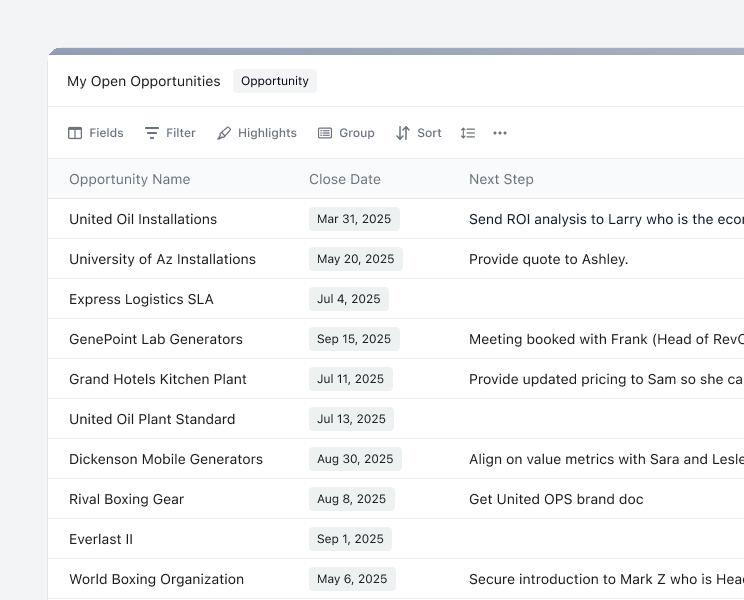The height and width of the screenshot is (600, 744).
Task: Click the Opportunity Name column header
Action: coord(130,179)
